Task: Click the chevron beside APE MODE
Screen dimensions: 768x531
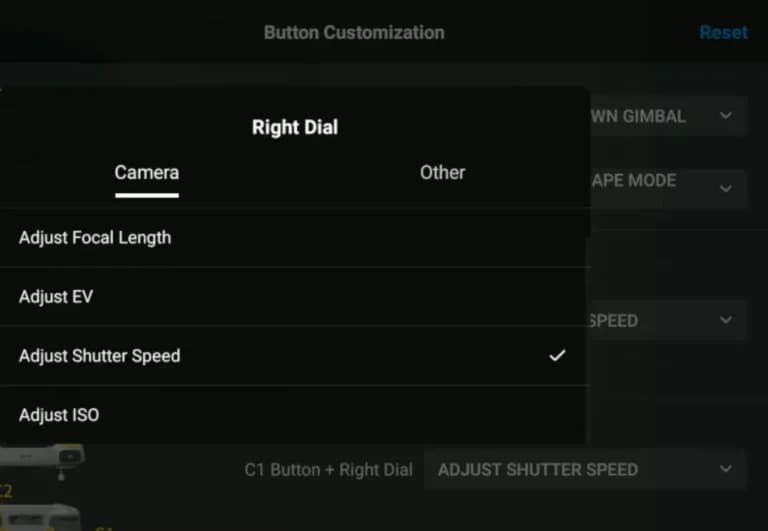Action: point(726,189)
